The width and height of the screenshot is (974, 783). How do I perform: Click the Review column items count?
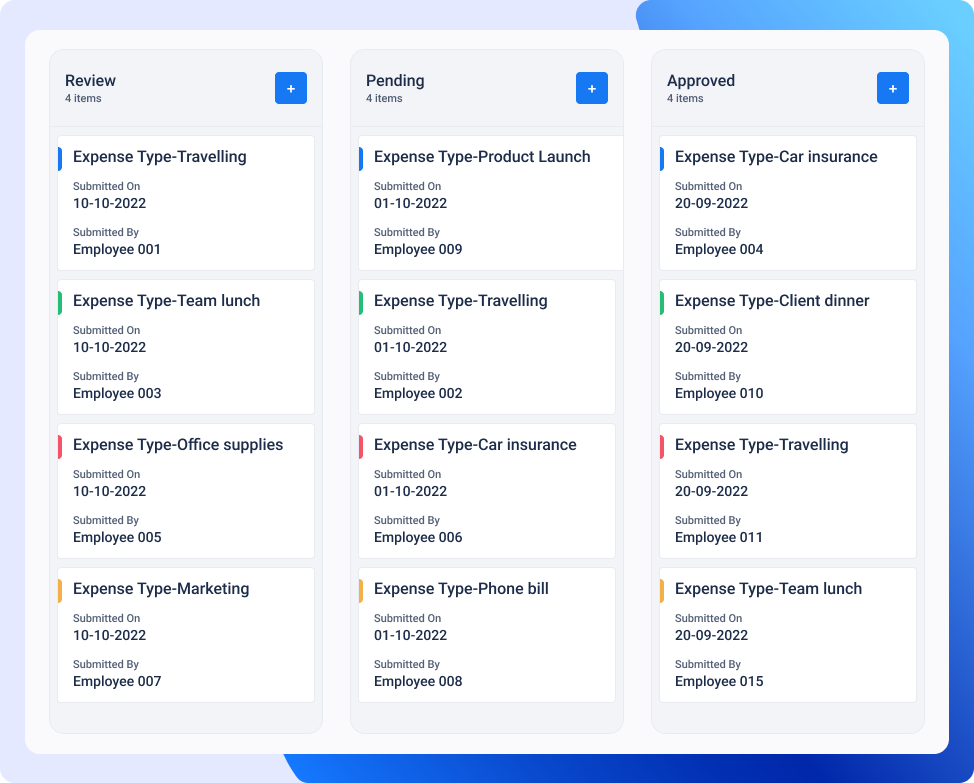(x=83, y=98)
